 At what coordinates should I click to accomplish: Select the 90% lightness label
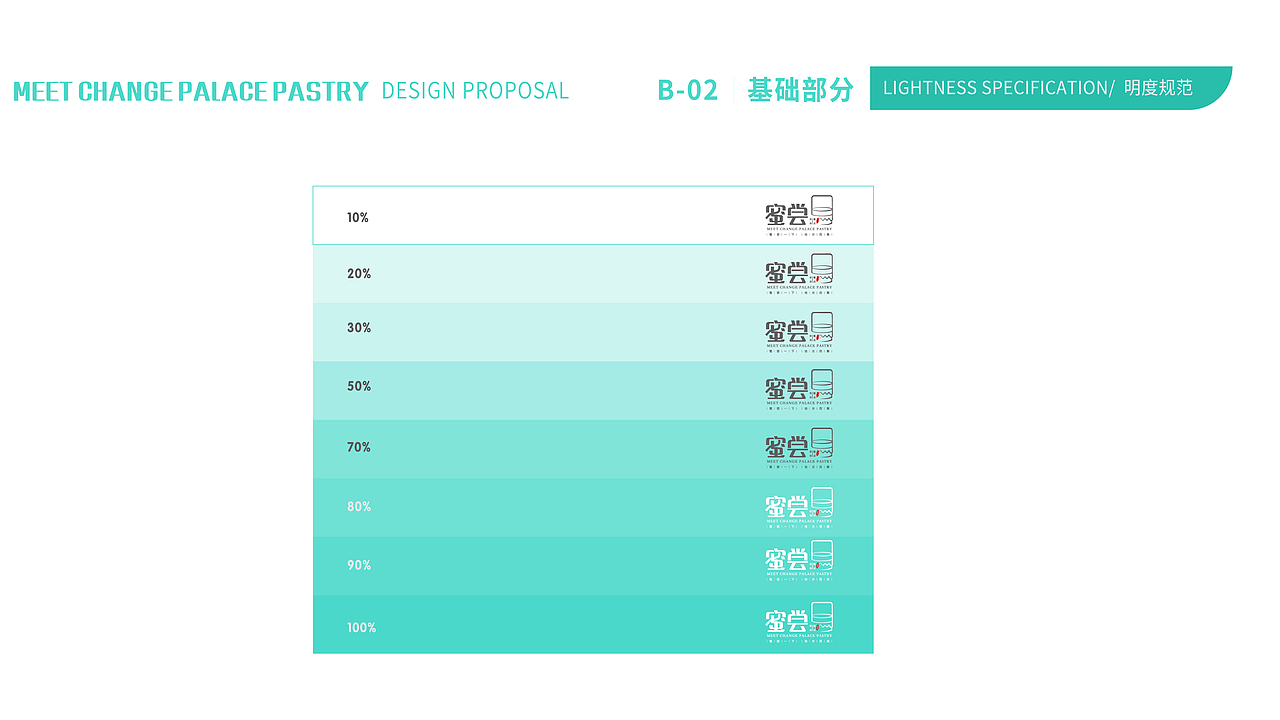[359, 565]
